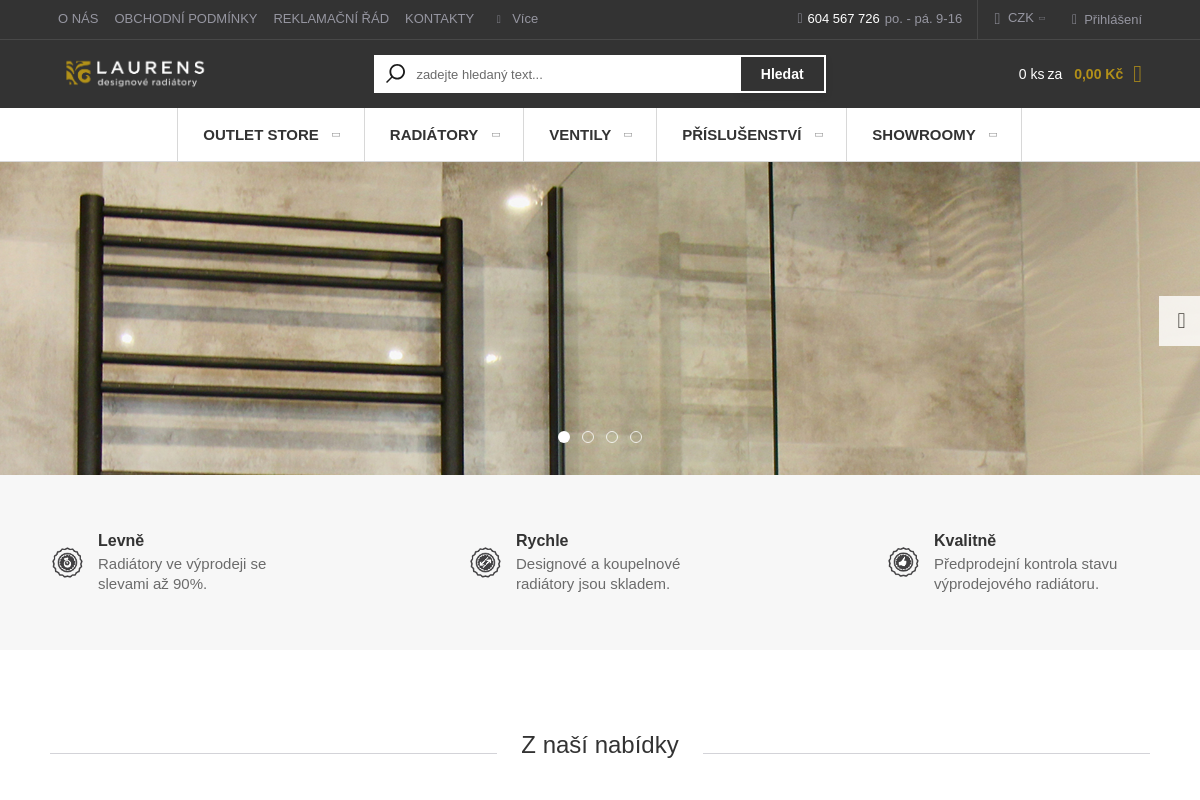1200x800 pixels.
Task: Click the piggy bank icon beside Levně
Action: click(67, 562)
